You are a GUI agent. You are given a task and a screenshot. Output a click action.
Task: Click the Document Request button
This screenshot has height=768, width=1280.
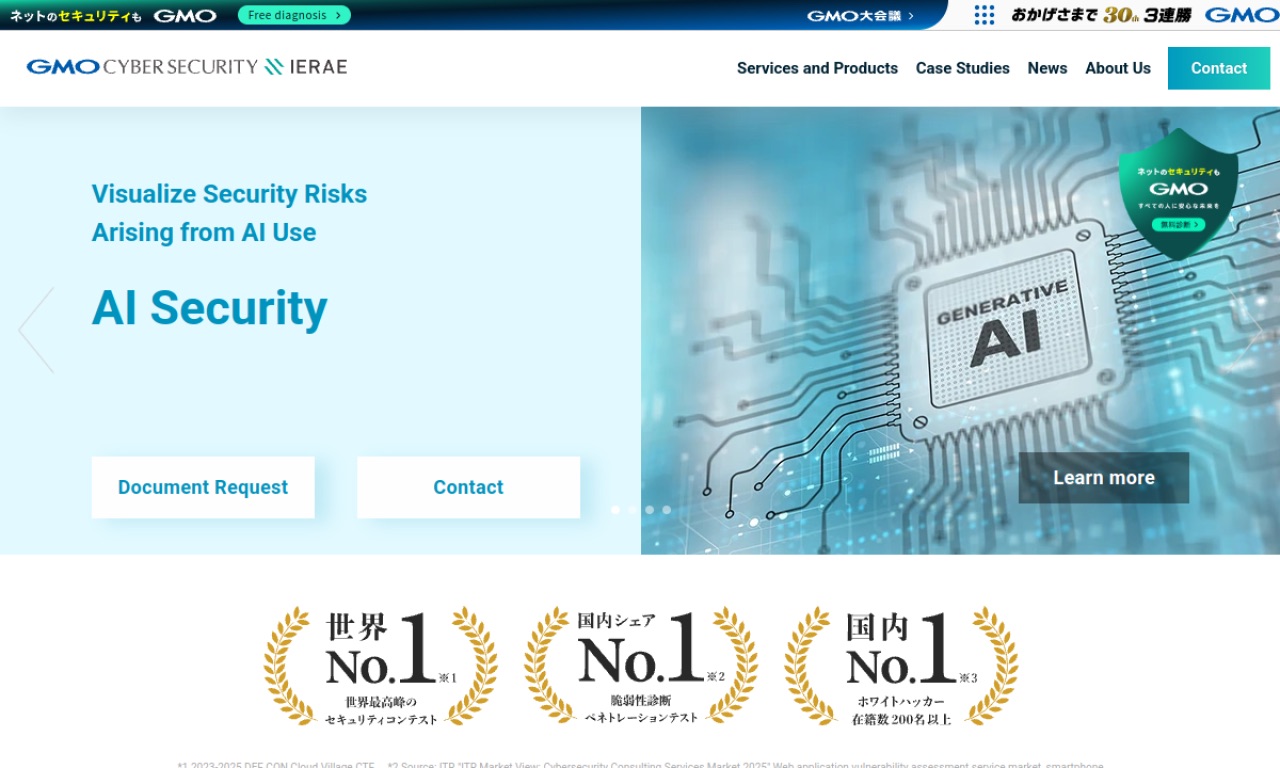(203, 487)
